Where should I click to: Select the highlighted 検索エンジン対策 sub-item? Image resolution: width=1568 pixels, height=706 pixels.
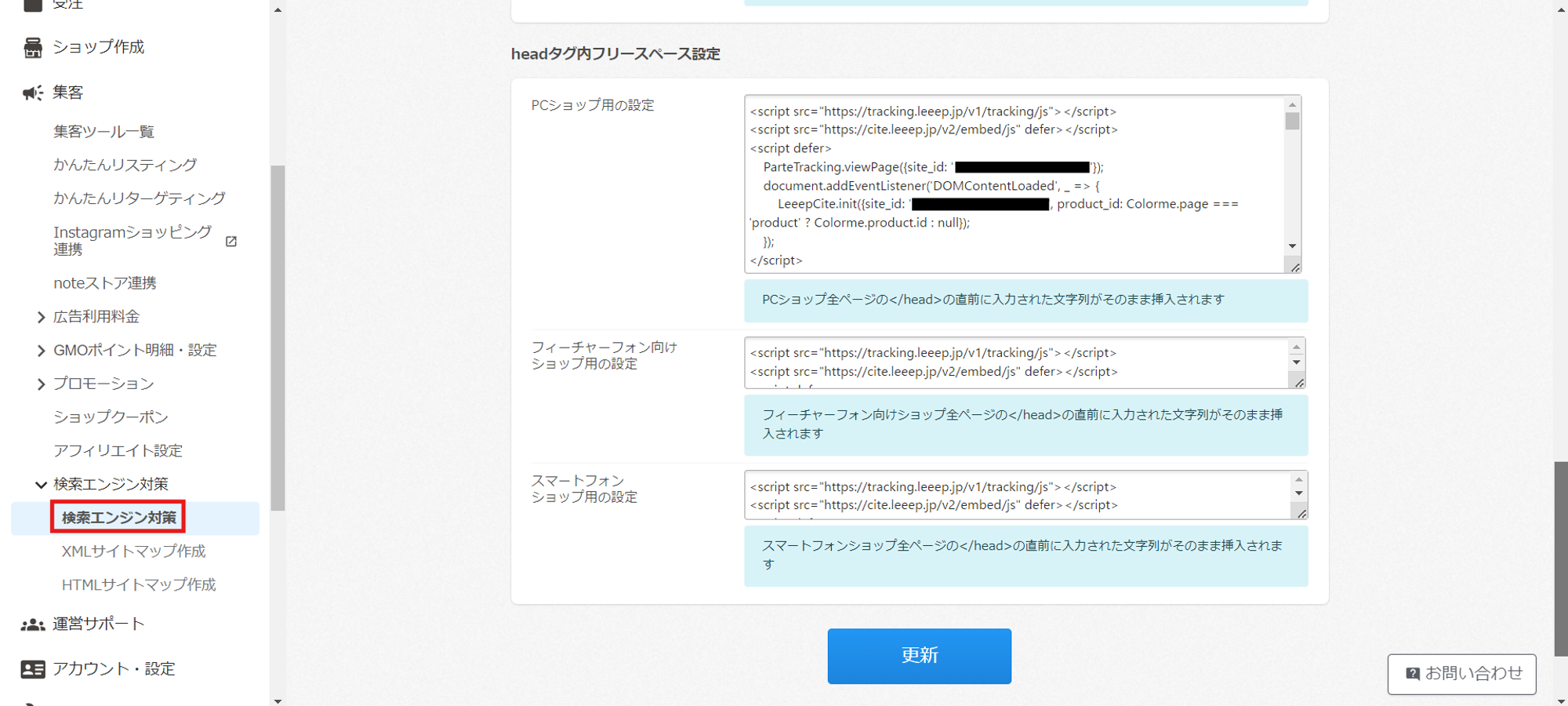pos(119,518)
